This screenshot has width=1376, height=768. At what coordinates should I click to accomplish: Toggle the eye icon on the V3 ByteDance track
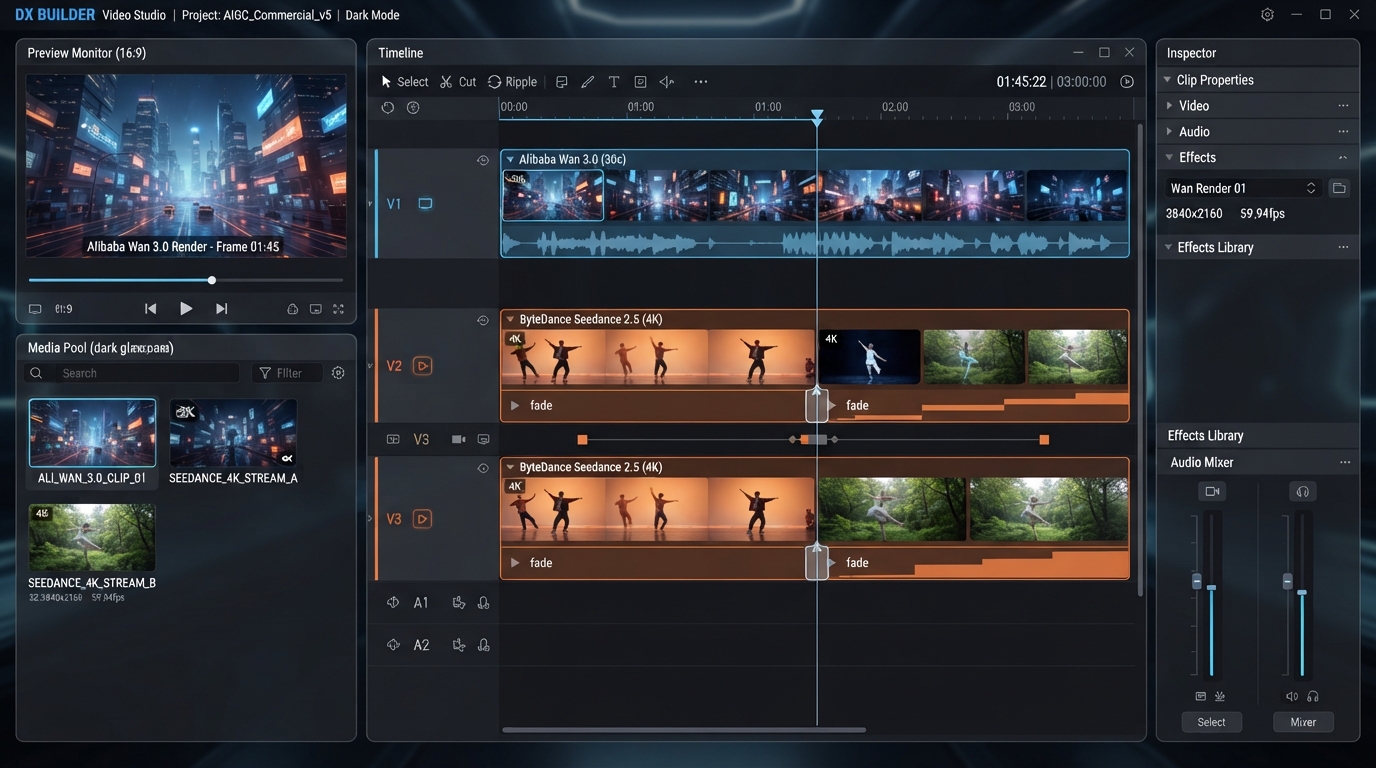coord(483,468)
